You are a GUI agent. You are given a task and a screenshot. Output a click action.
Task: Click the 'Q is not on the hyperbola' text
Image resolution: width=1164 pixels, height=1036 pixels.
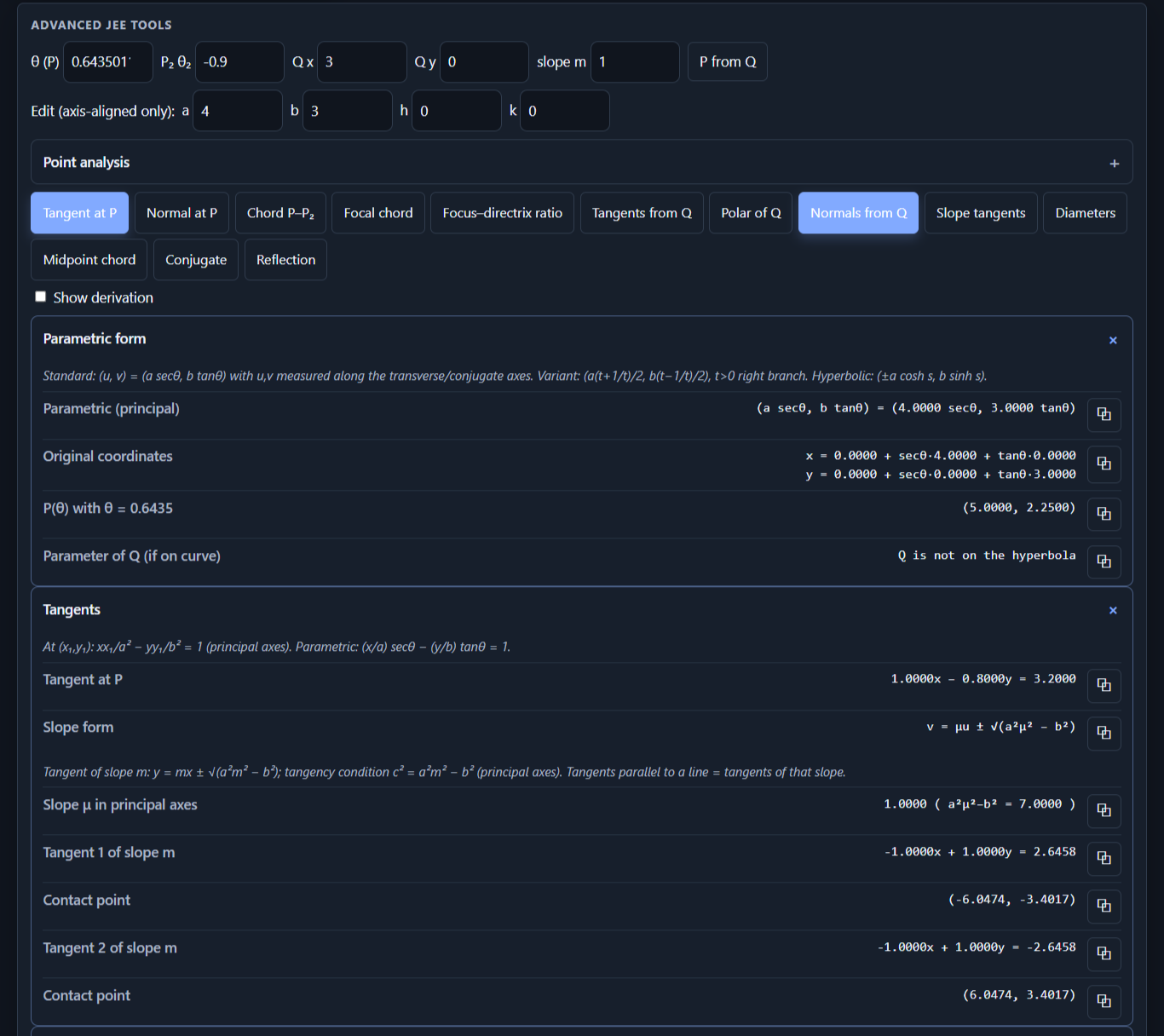click(x=987, y=555)
